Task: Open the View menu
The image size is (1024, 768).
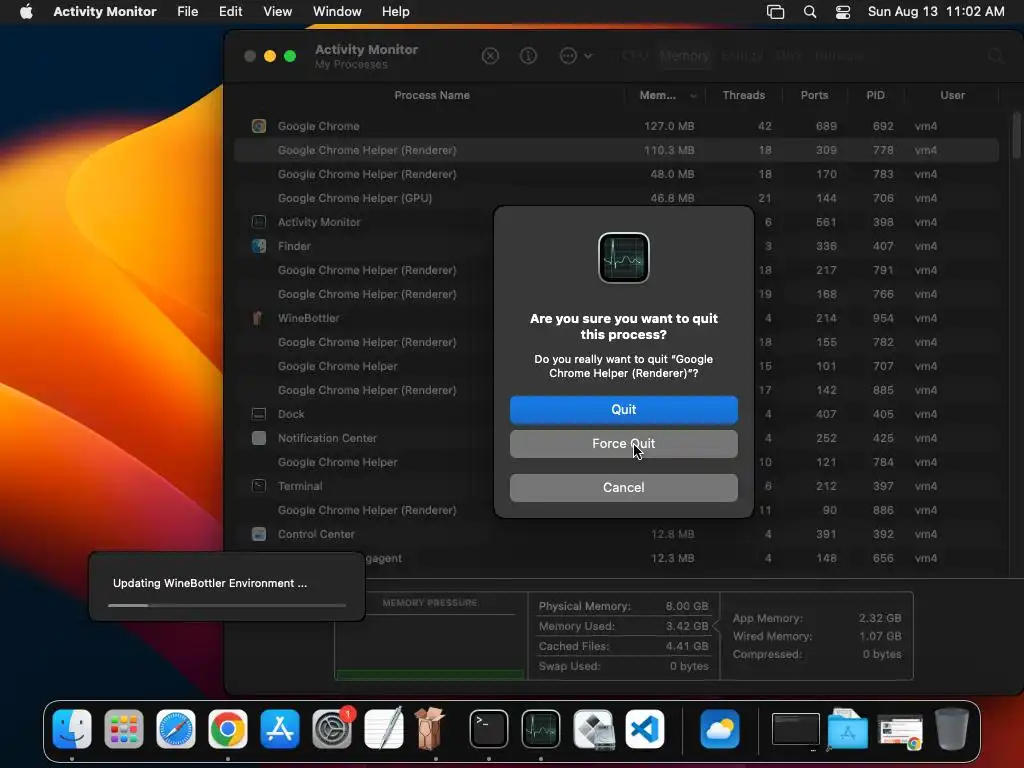Action: pyautogui.click(x=278, y=12)
